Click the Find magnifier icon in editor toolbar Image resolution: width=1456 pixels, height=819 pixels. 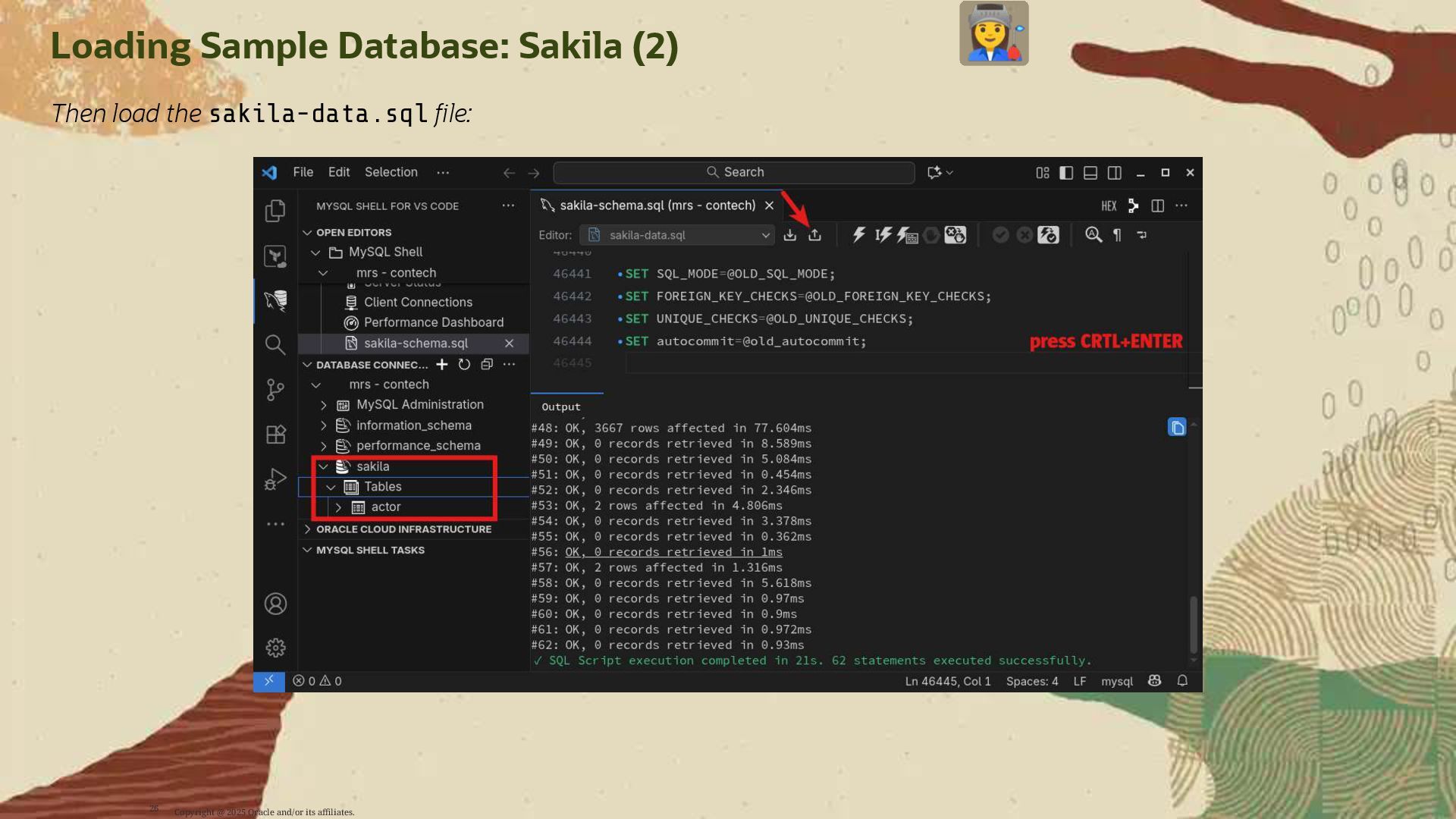point(1093,235)
